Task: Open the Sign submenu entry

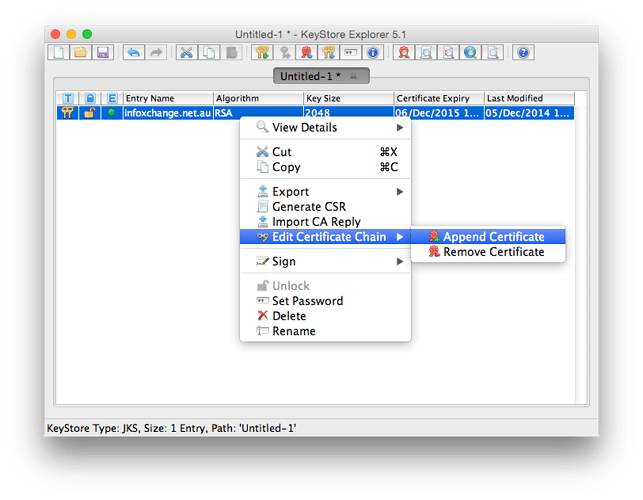Action: tap(325, 261)
